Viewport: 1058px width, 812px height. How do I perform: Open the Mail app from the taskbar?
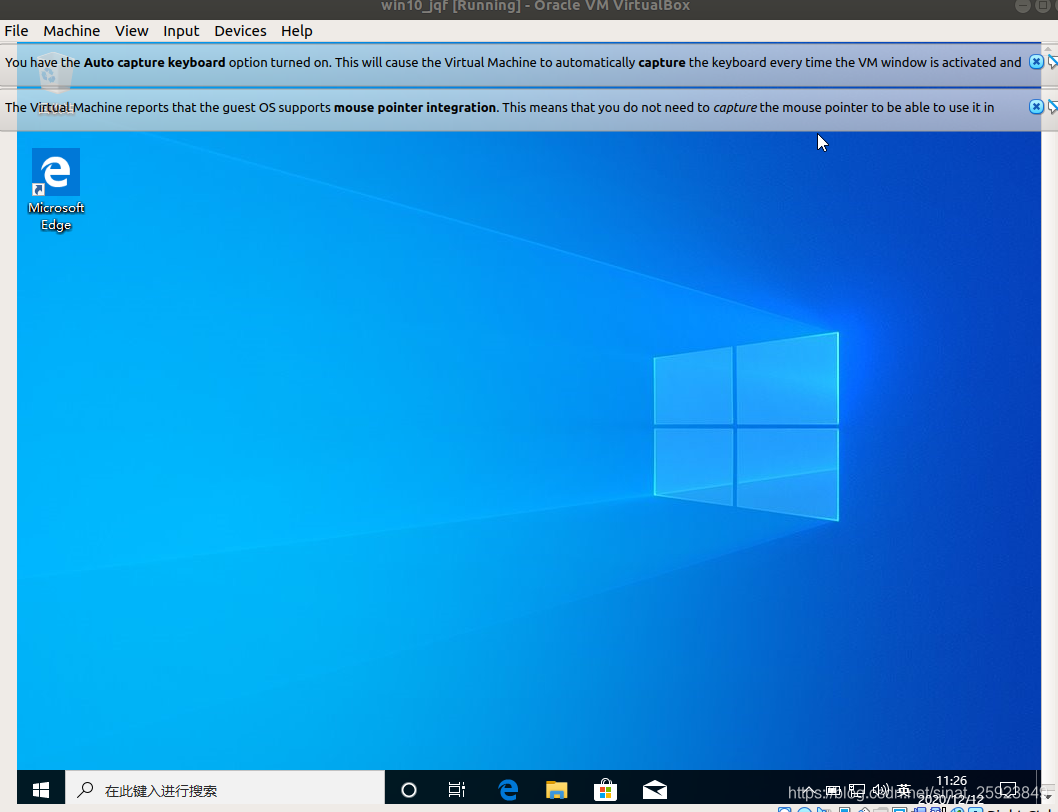pyautogui.click(x=655, y=790)
